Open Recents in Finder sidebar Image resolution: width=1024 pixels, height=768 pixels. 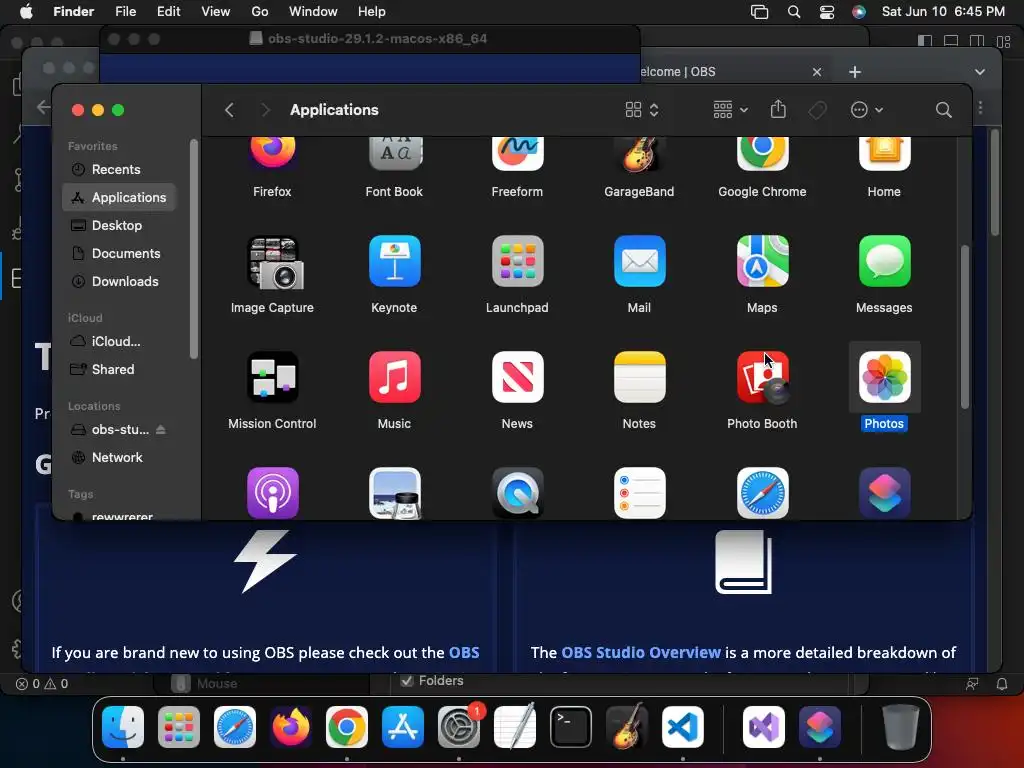pyautogui.click(x=119, y=169)
